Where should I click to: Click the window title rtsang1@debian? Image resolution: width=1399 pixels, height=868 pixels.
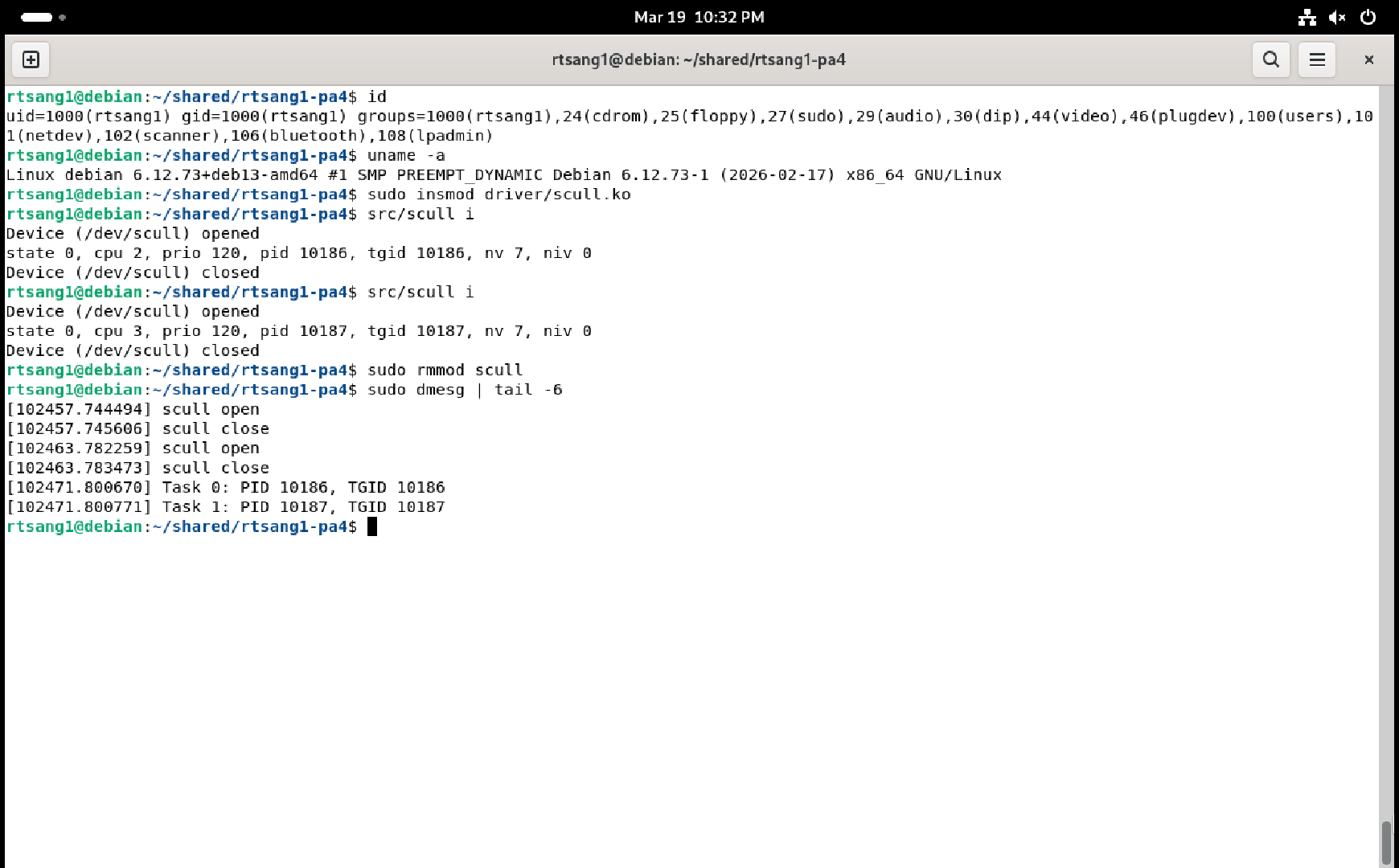(x=699, y=59)
